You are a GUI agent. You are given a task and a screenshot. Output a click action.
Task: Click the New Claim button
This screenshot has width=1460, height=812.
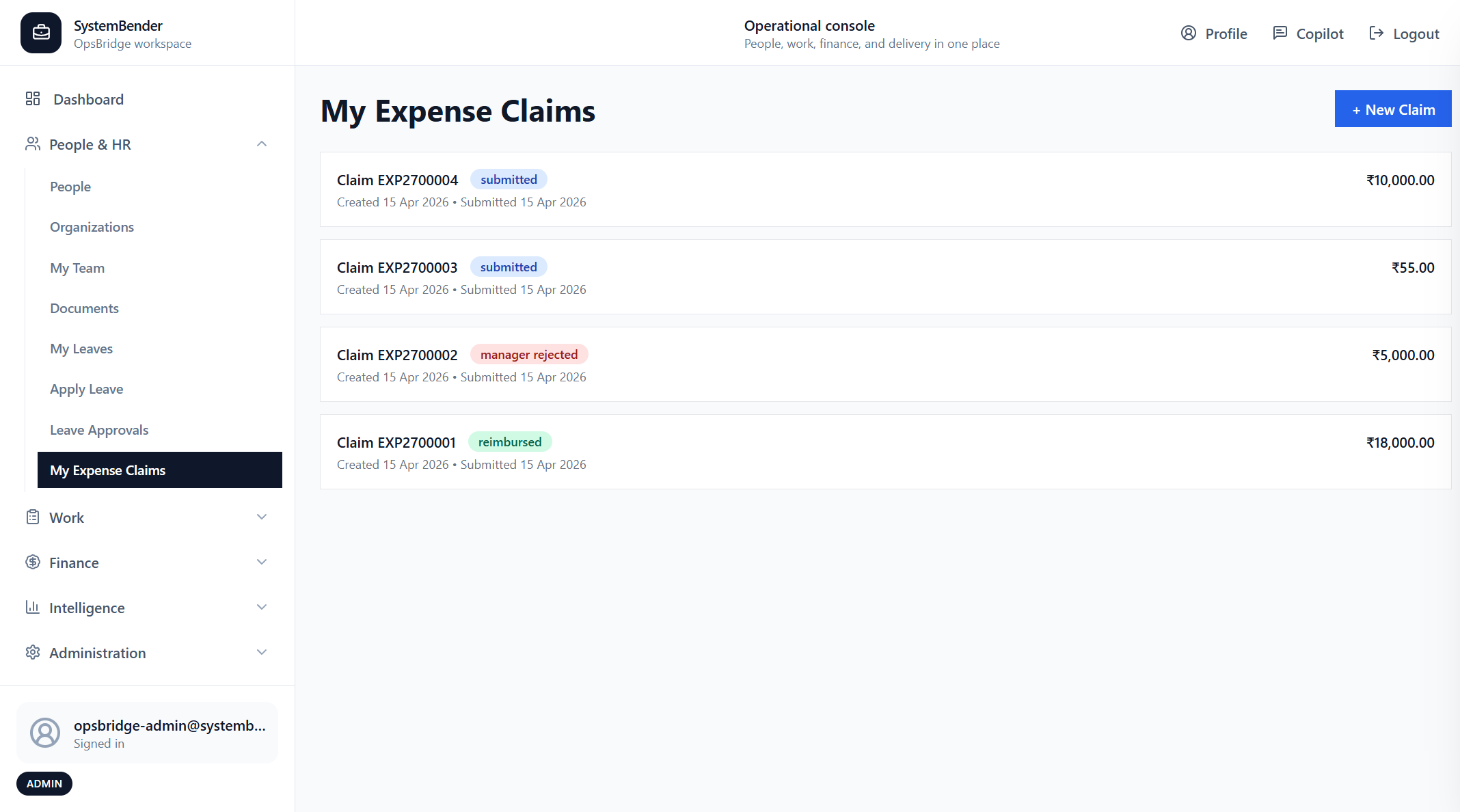click(x=1393, y=109)
